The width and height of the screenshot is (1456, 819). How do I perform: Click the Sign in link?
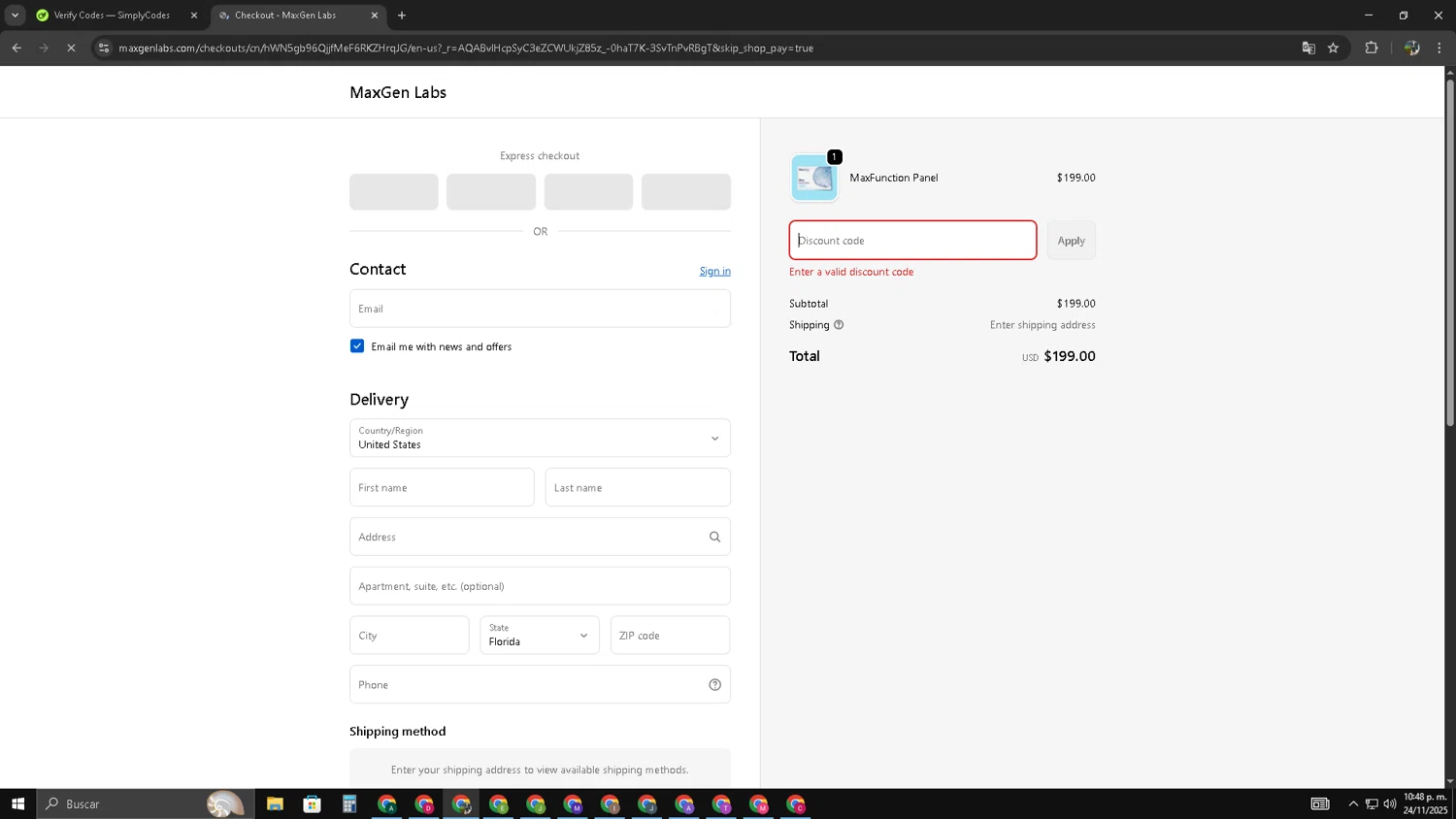click(715, 271)
